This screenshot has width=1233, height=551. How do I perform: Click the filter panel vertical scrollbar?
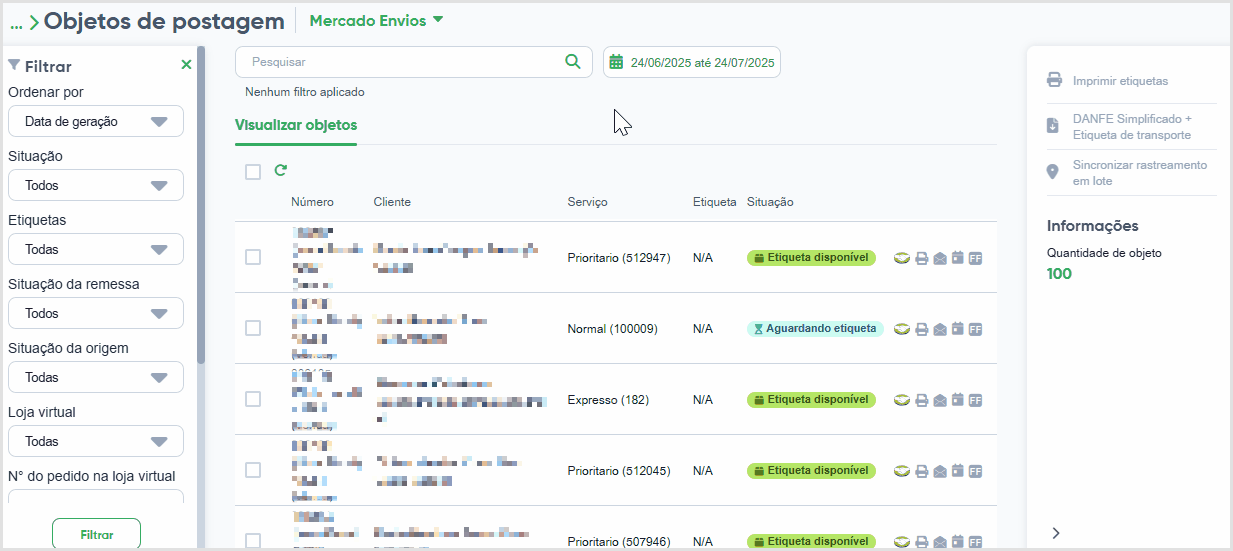tap(201, 205)
